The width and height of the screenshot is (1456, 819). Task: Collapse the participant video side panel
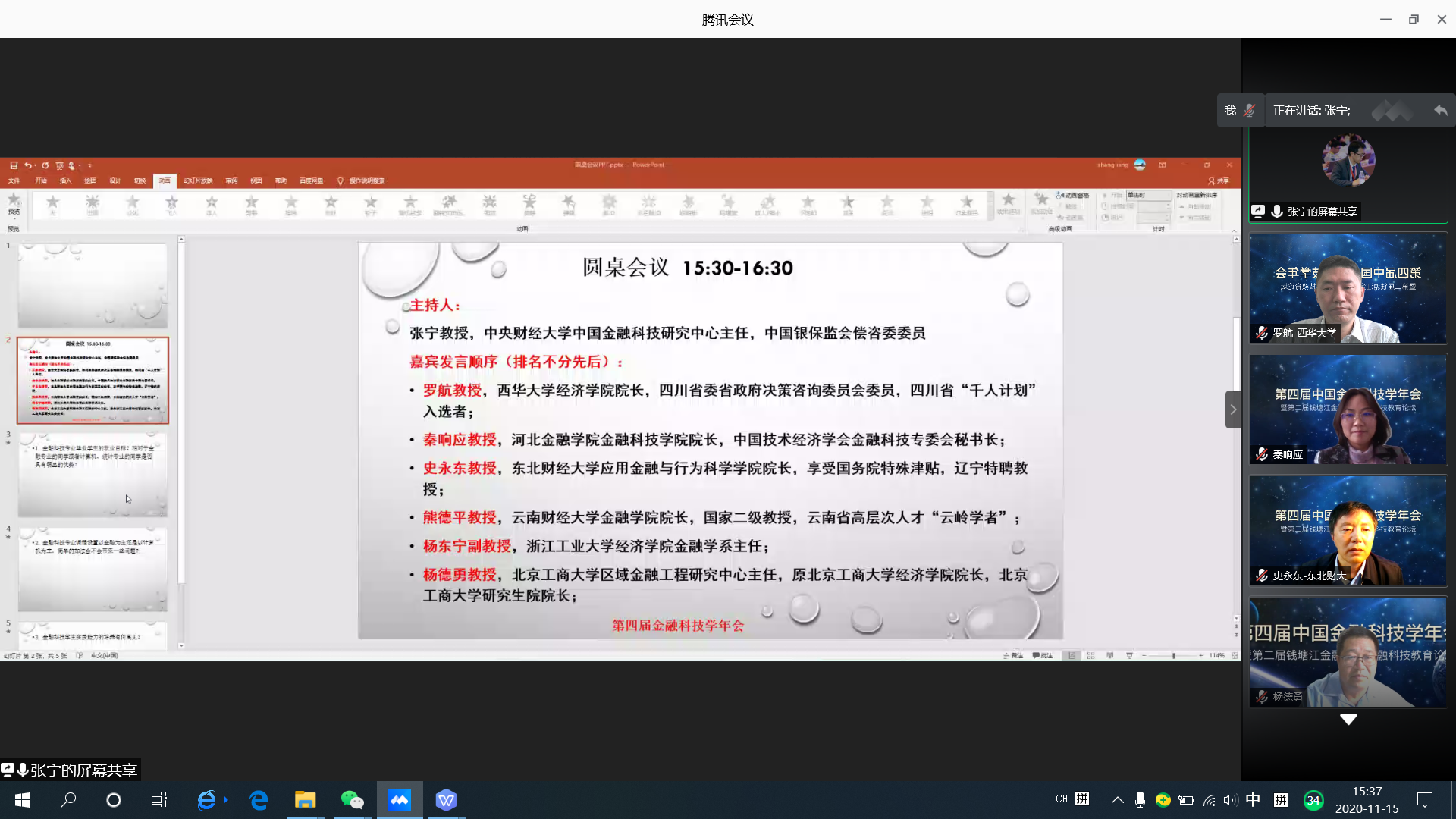click(1232, 409)
